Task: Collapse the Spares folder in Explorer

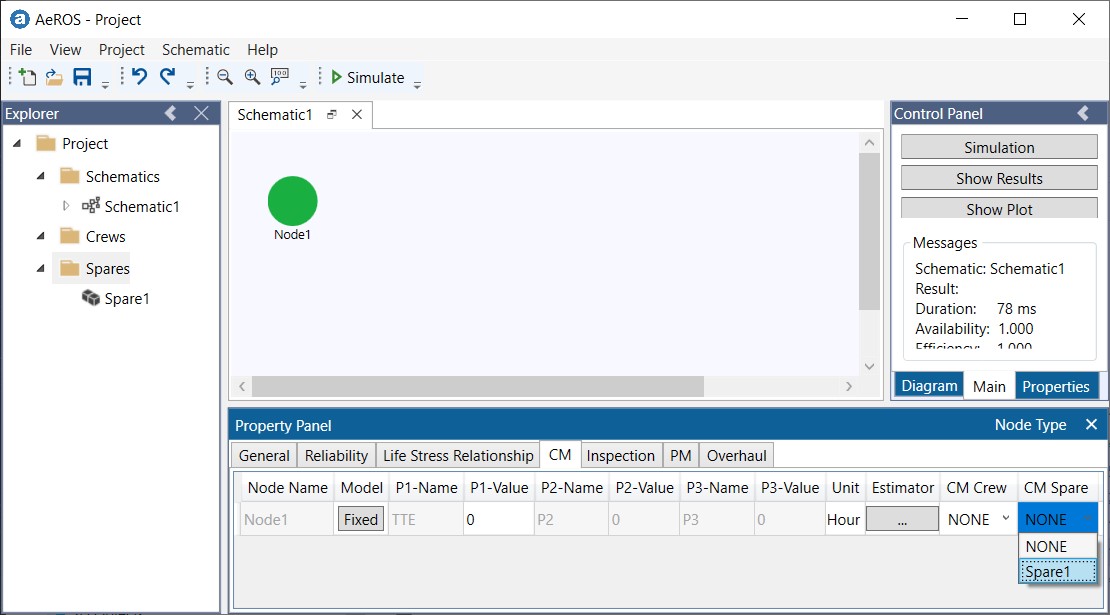Action: 42,269
